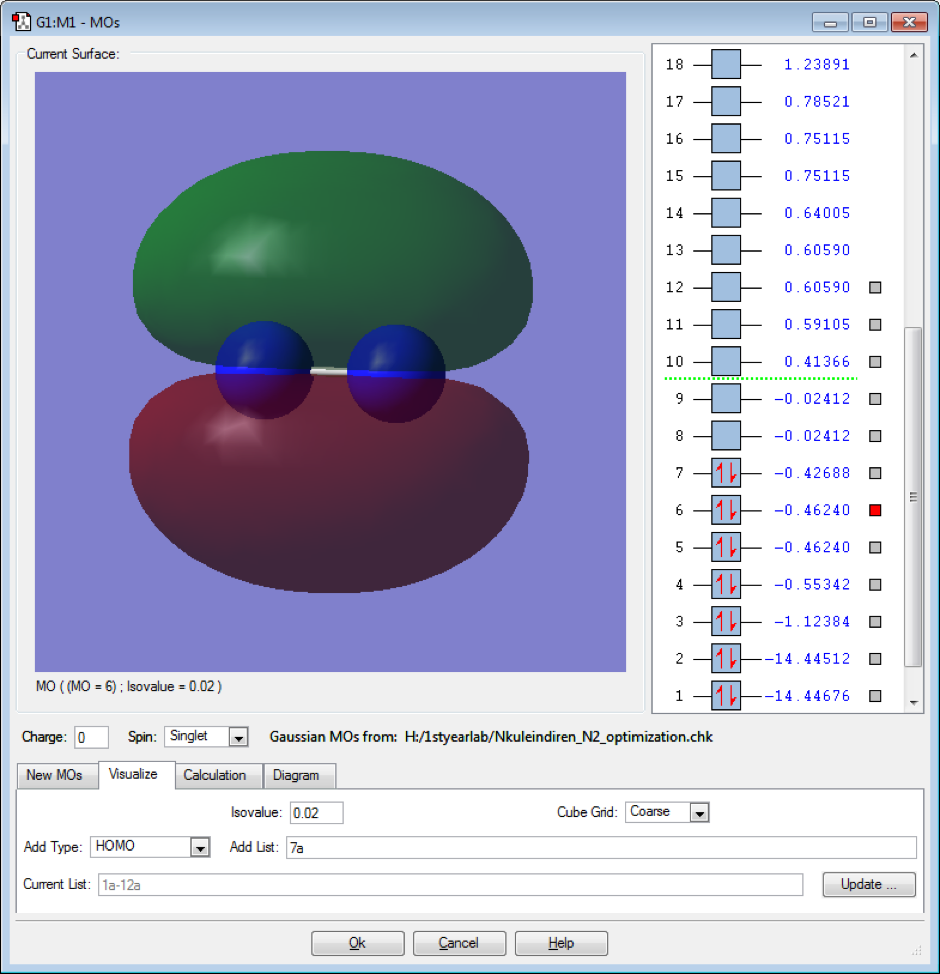Click energy value -14.44676
The width and height of the screenshot is (940, 974).
point(807,696)
